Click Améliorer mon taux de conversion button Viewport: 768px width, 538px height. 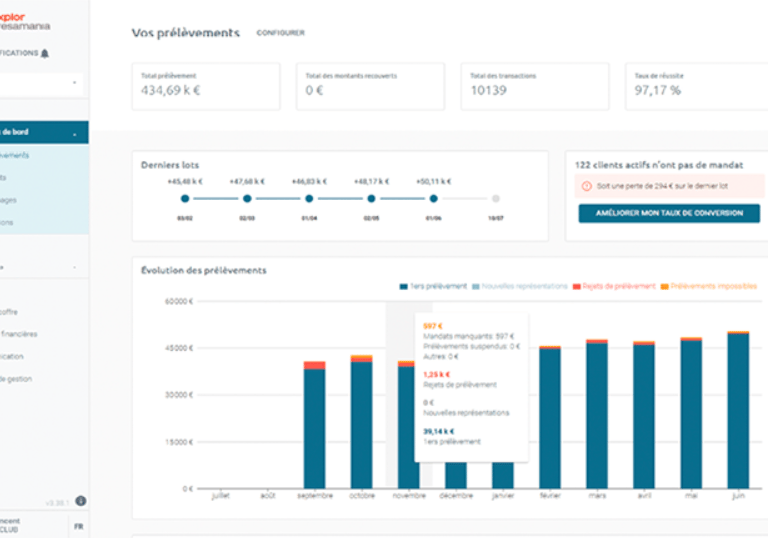(669, 213)
